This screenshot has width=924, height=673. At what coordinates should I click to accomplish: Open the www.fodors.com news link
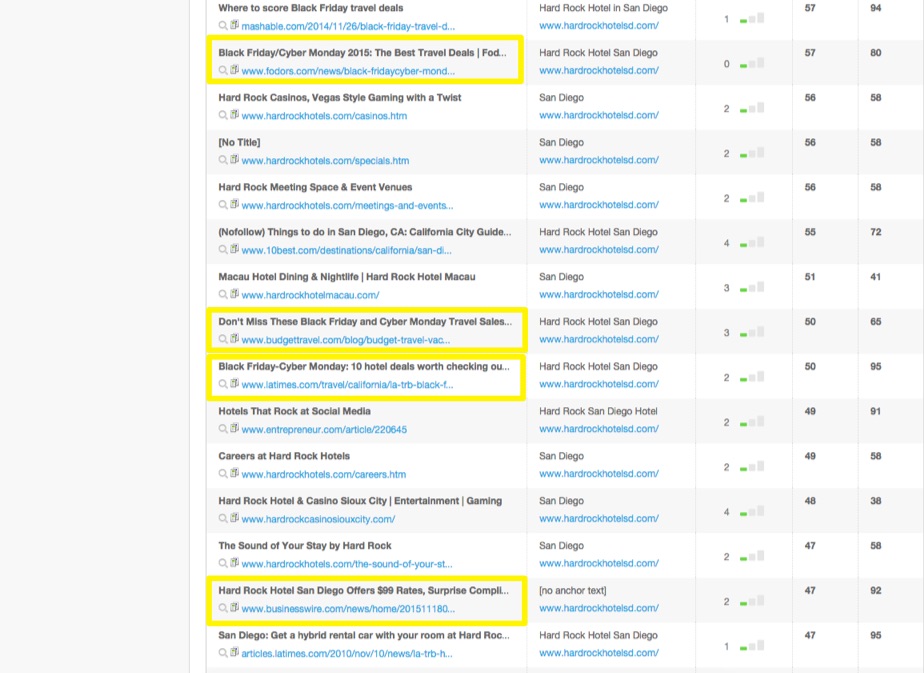(348, 71)
